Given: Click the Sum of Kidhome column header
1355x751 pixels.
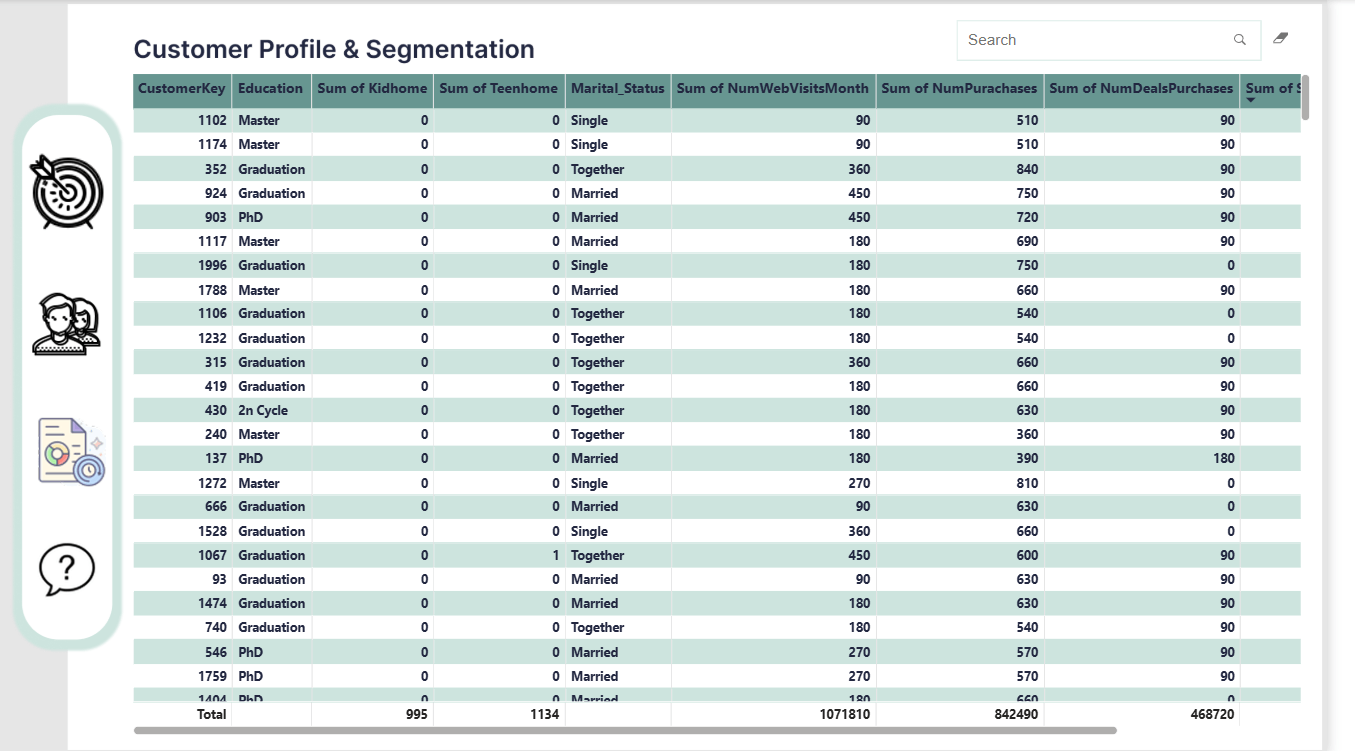Looking at the screenshot, I should tap(372, 88).
